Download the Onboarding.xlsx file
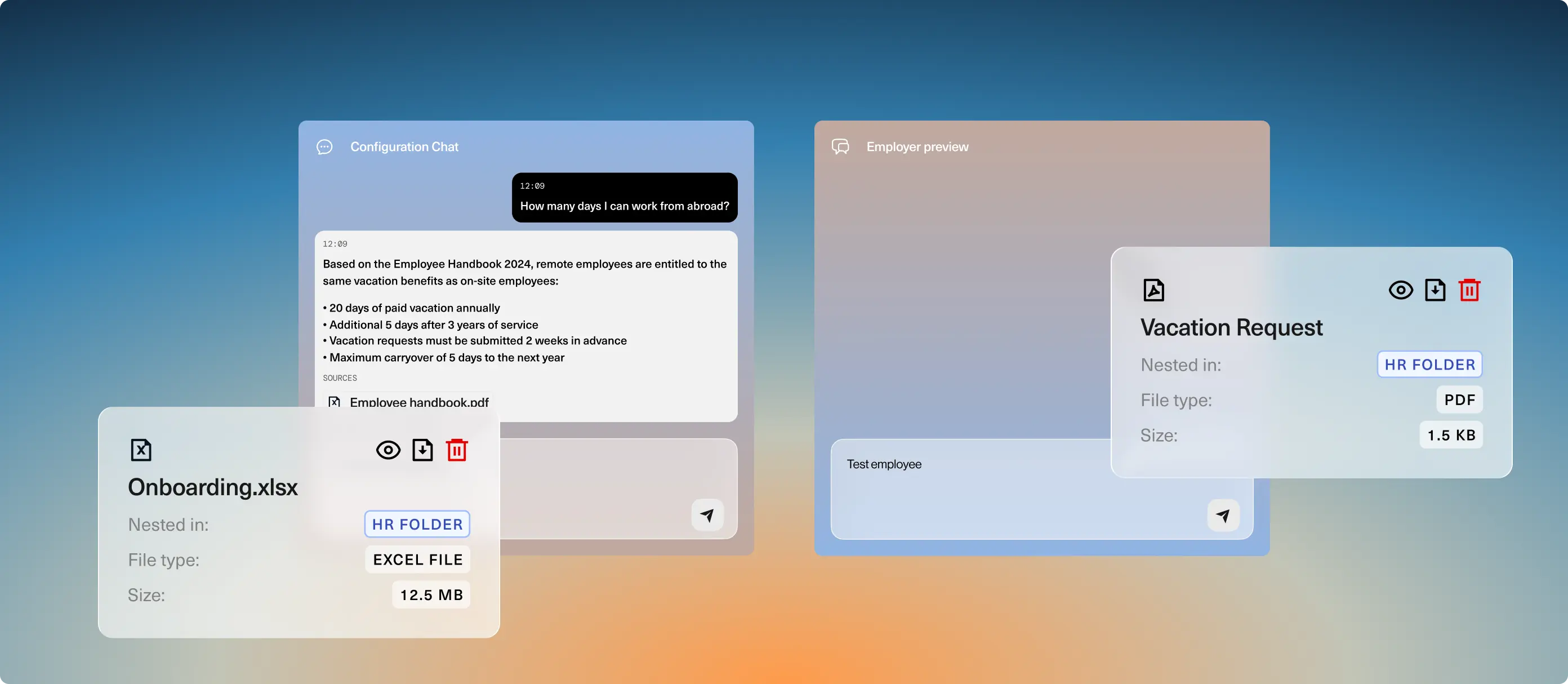Screen dimensions: 1568x684 click(423, 450)
